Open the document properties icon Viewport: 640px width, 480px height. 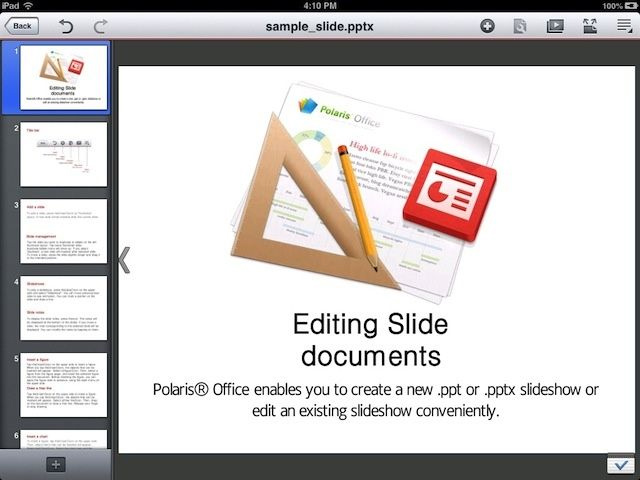tap(520, 26)
